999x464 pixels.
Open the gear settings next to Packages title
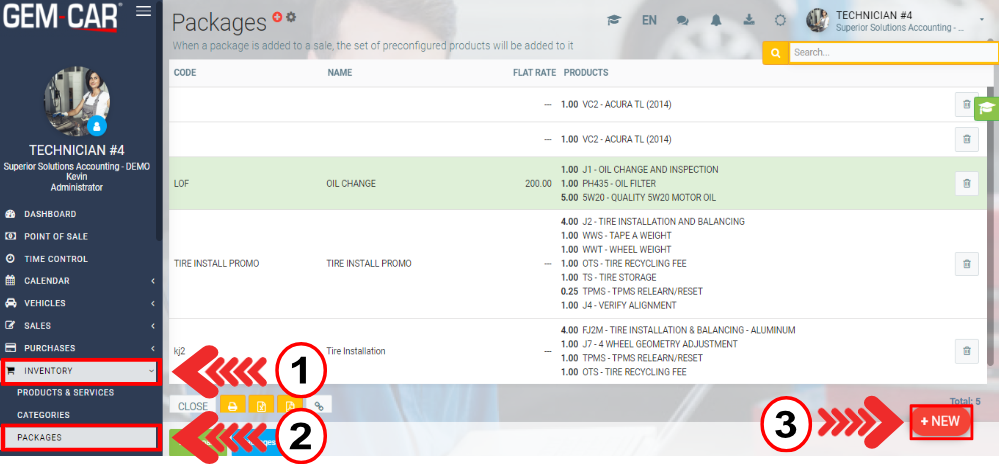[x=291, y=17]
